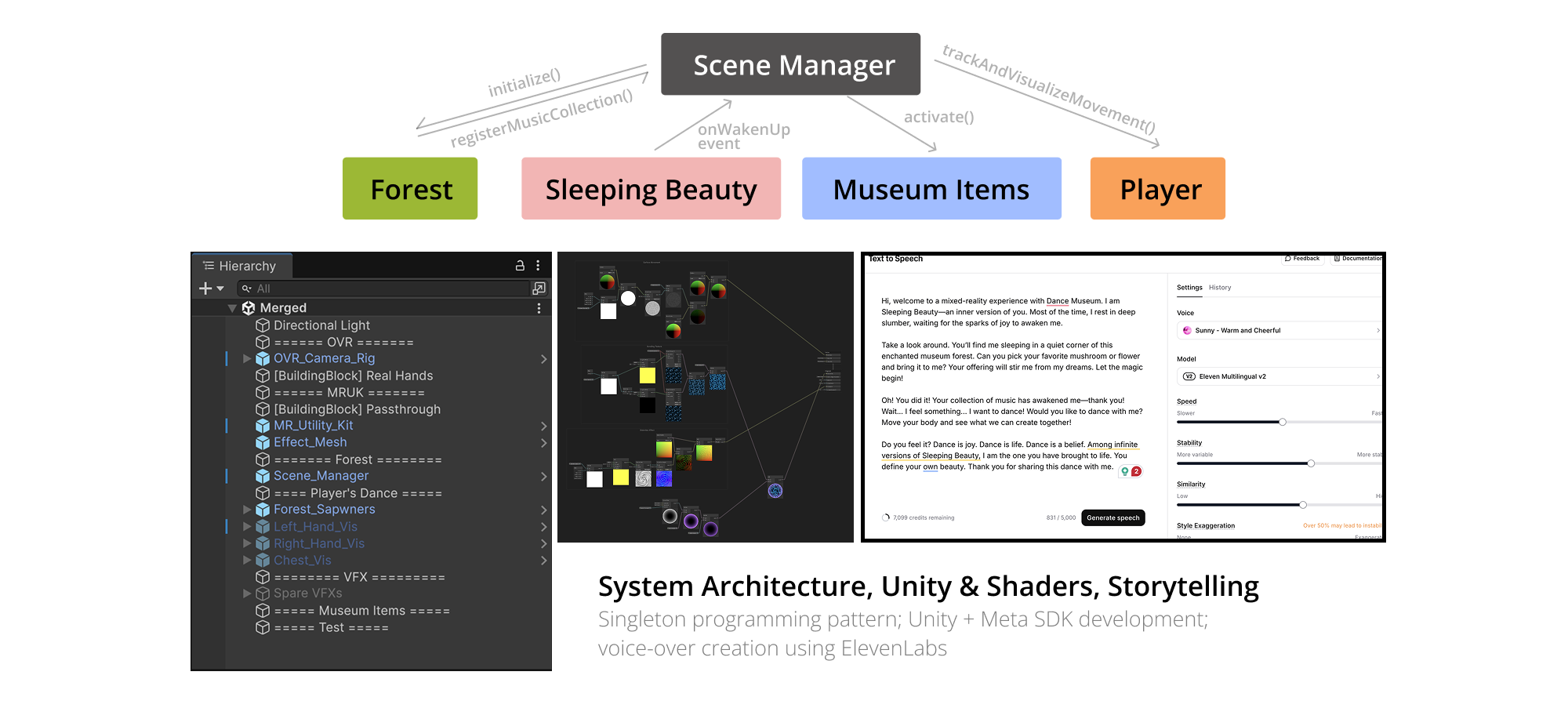Open the scene picker icon beside search

(539, 289)
